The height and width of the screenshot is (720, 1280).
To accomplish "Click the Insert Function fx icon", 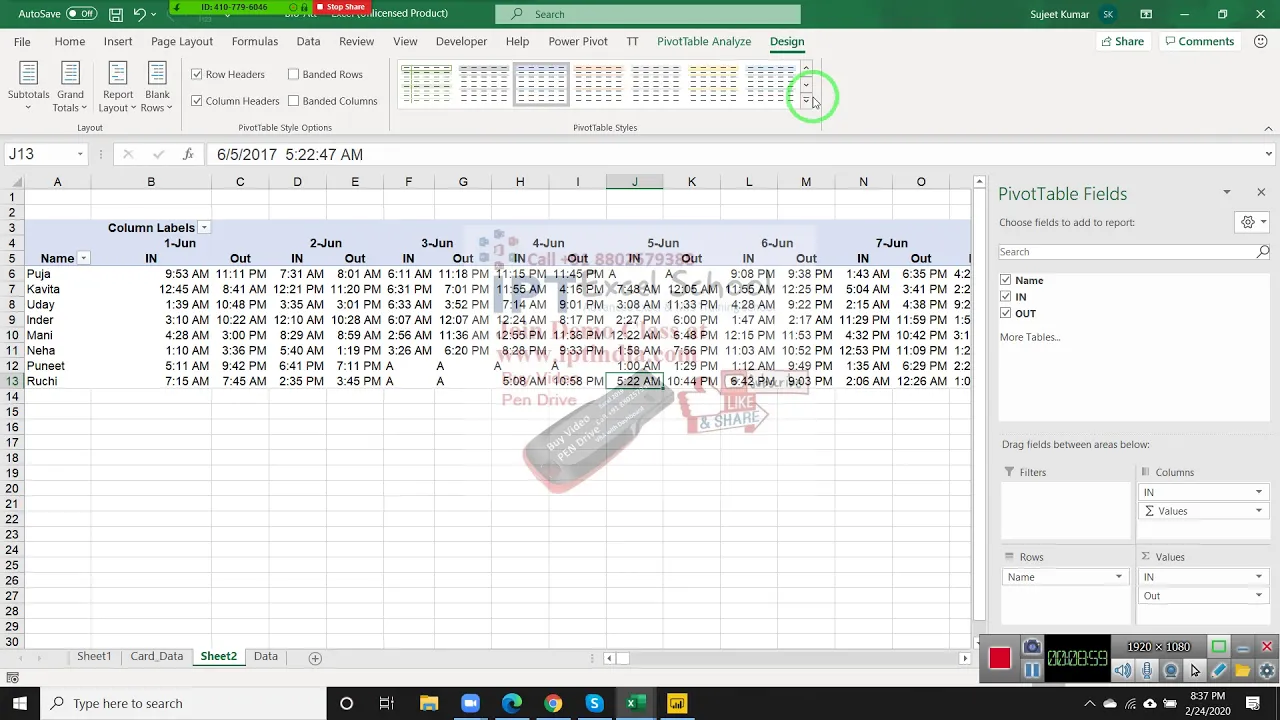I will tap(188, 154).
